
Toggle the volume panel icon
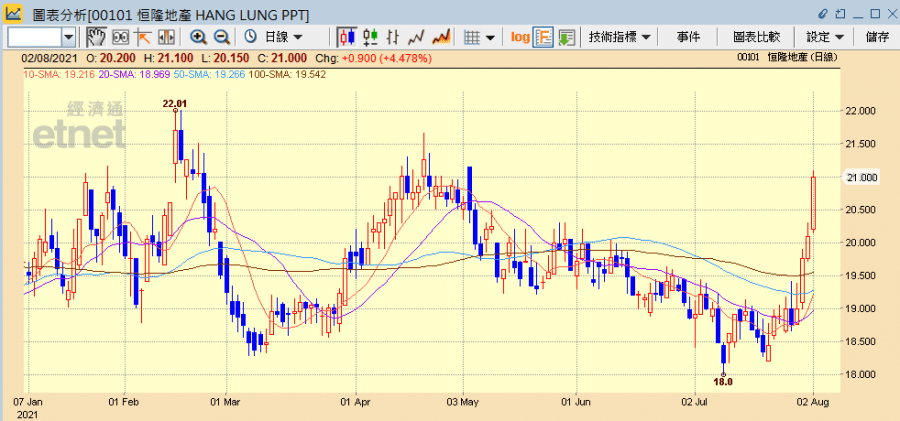pos(567,37)
